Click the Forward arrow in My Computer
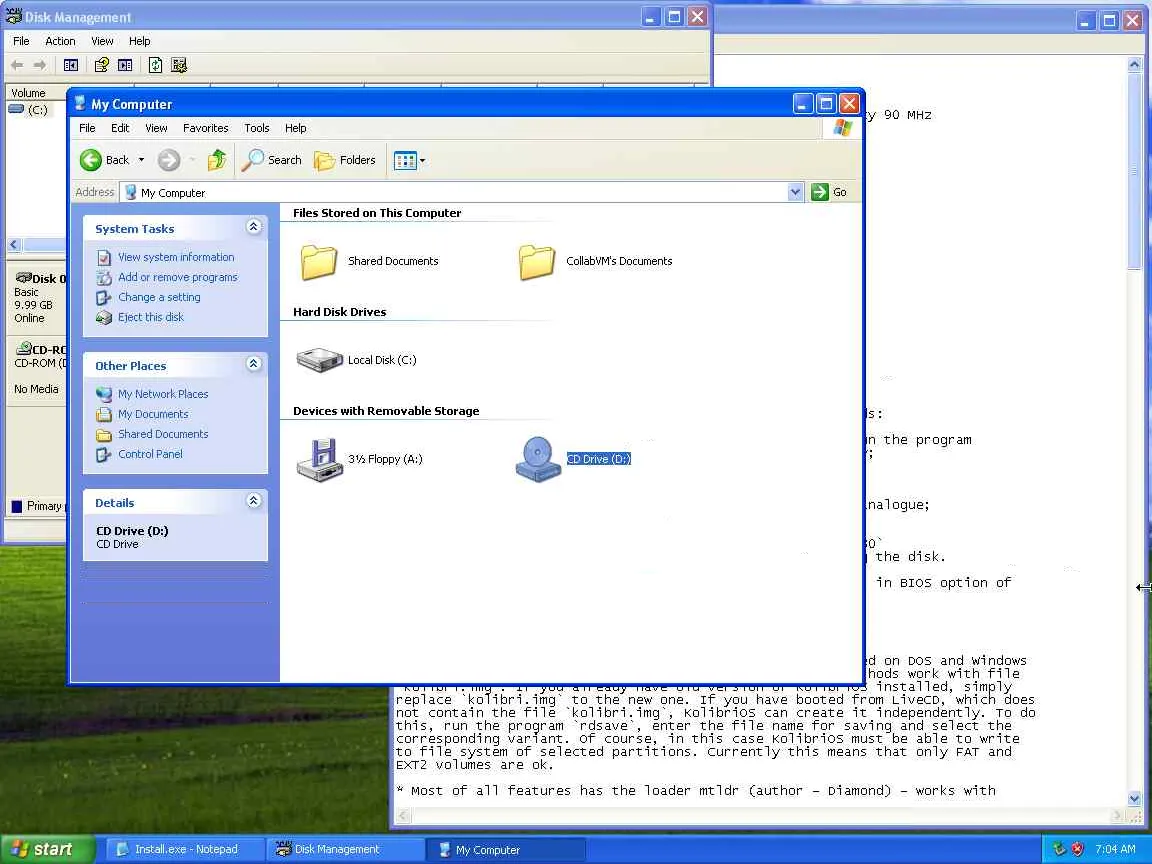The image size is (1152, 864). point(169,159)
